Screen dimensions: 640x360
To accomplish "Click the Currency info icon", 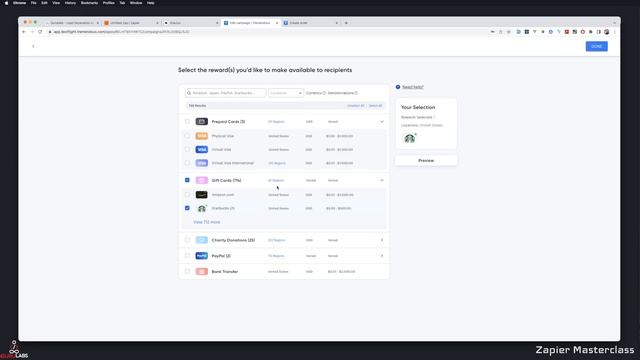I will click(x=324, y=93).
